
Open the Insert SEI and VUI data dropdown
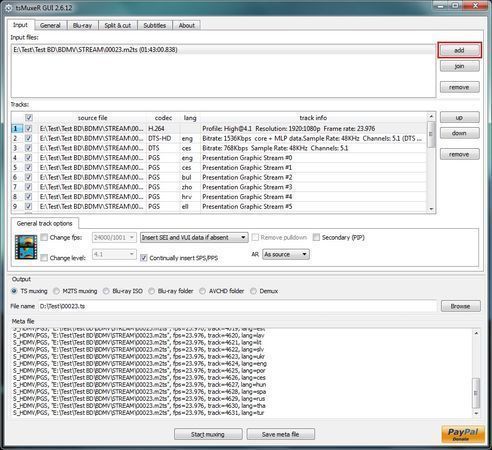(x=194, y=237)
